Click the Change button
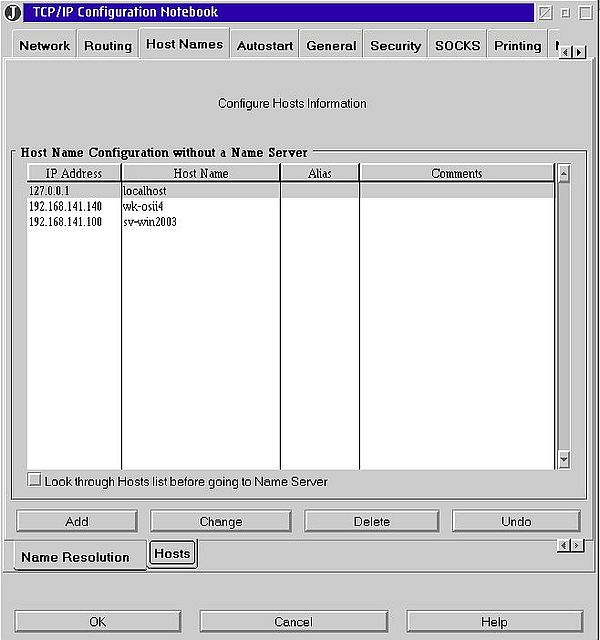The width and height of the screenshot is (600, 640). [x=221, y=521]
